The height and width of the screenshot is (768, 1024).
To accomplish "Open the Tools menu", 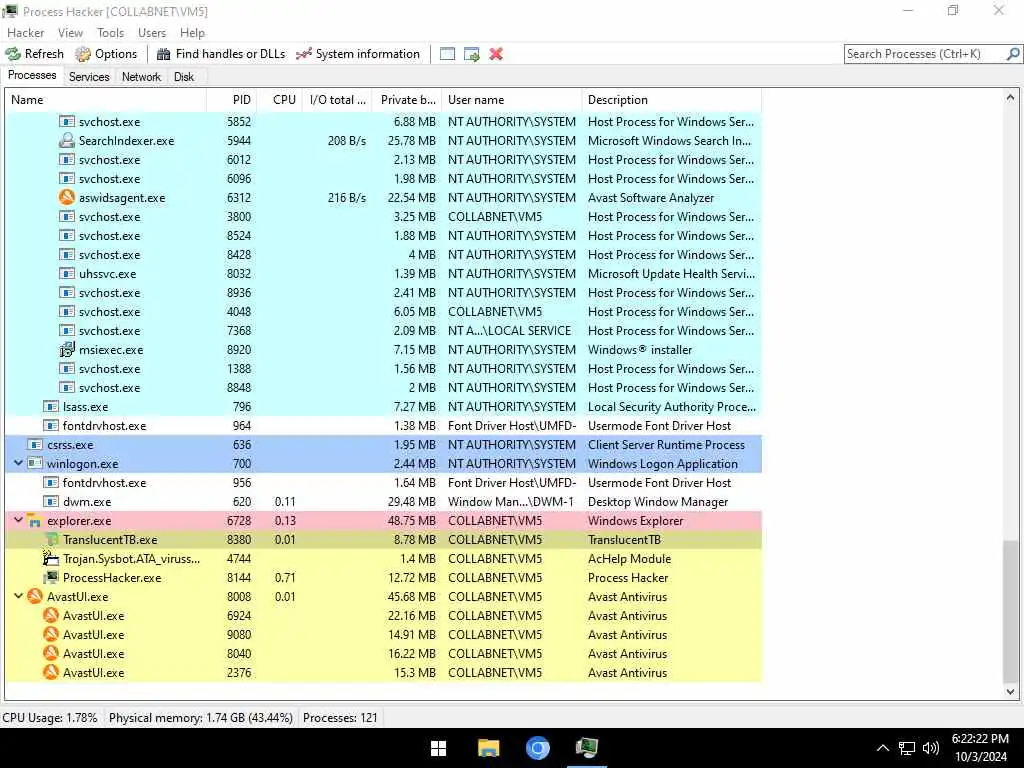I will (x=110, y=33).
